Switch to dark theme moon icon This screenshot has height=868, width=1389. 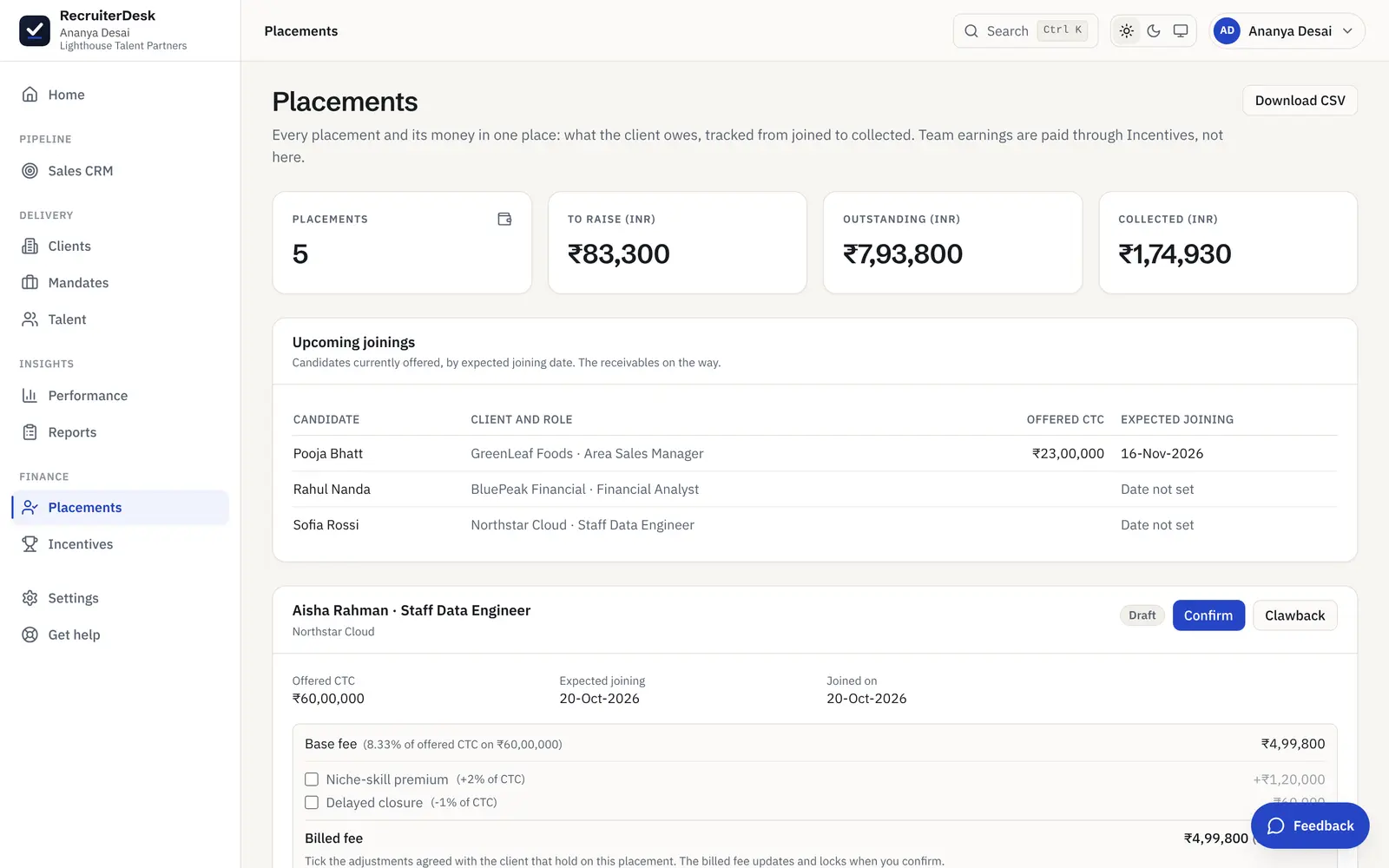pos(1154,31)
